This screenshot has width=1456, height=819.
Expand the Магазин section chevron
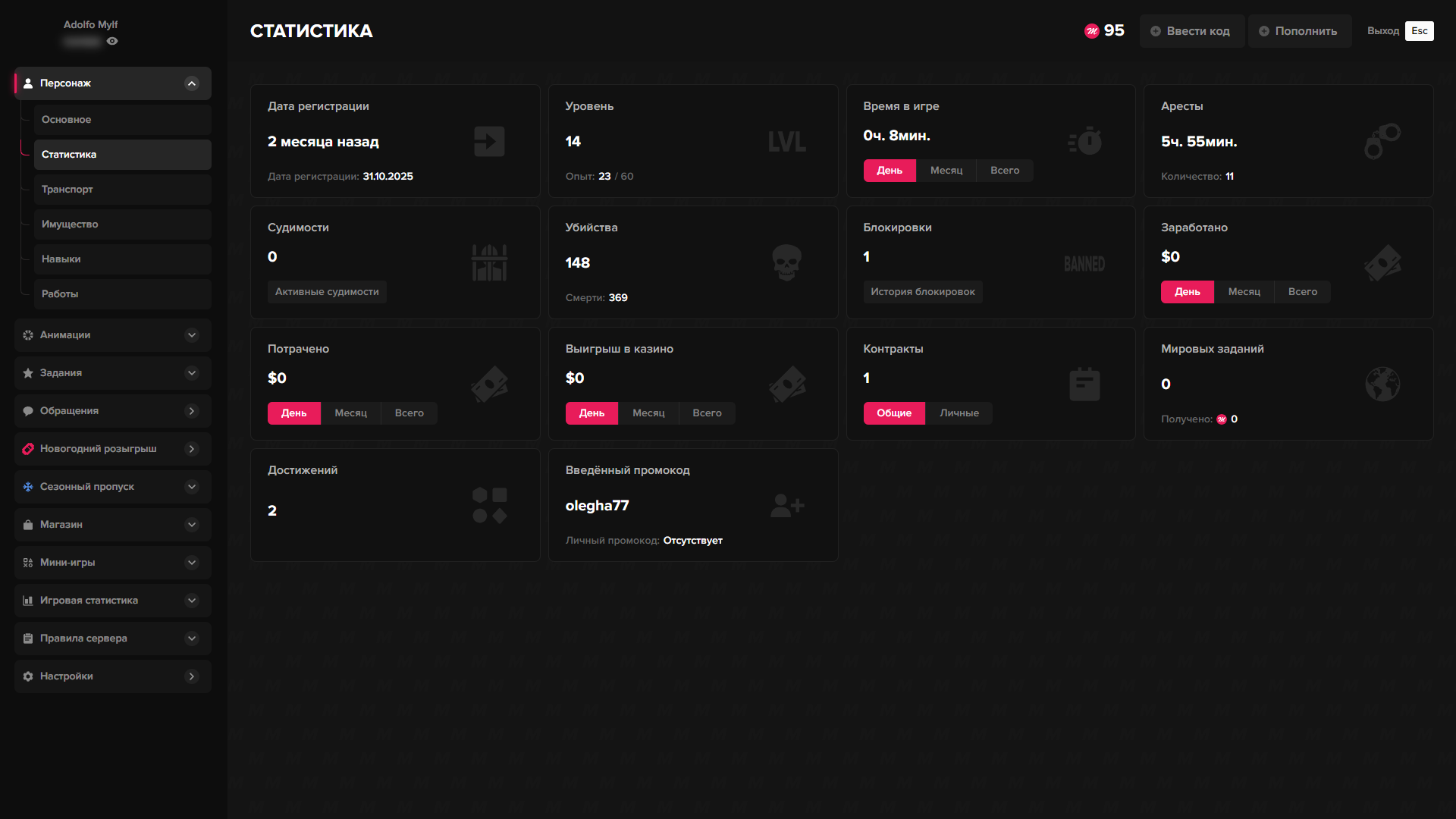[x=192, y=525]
